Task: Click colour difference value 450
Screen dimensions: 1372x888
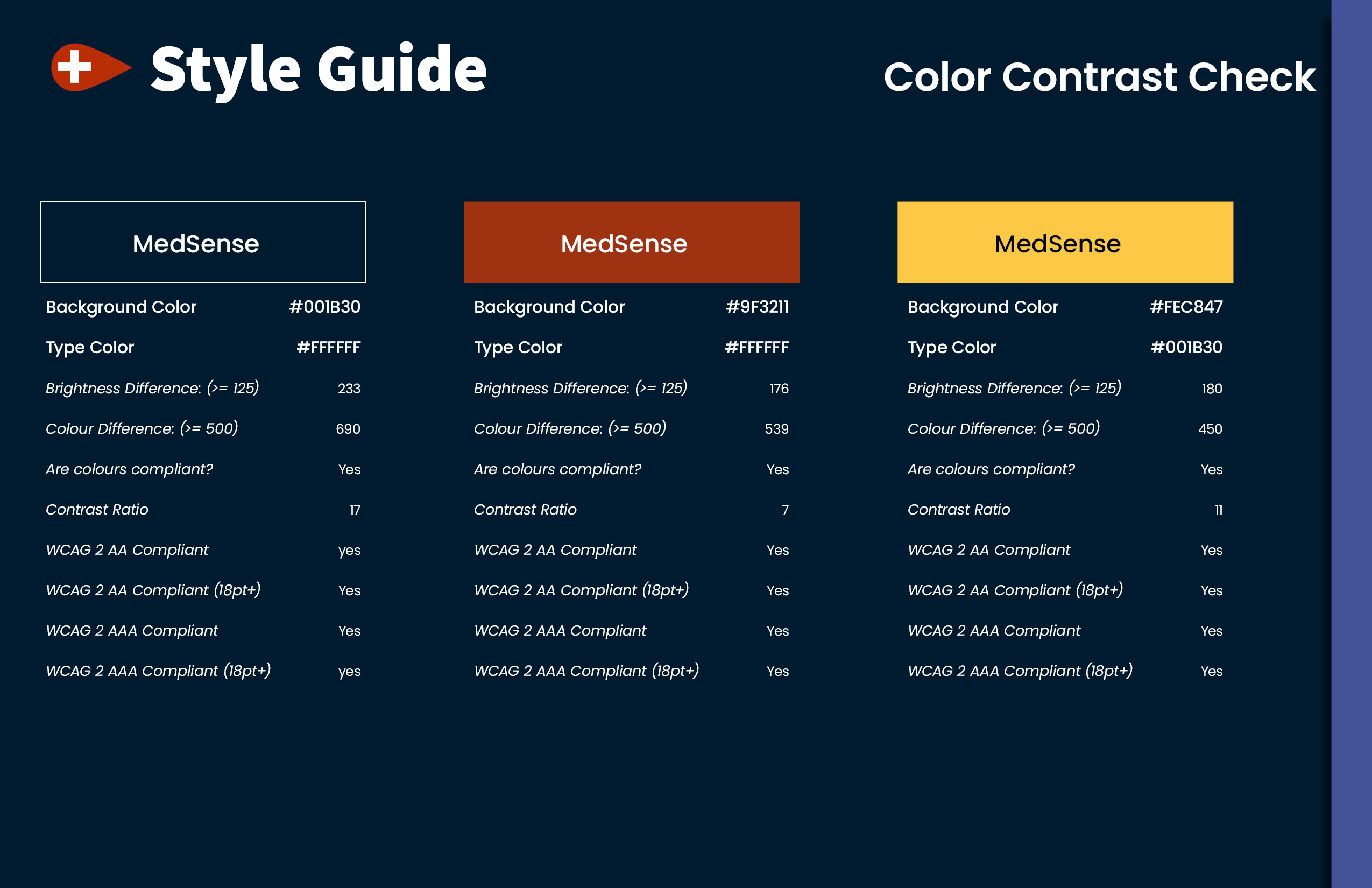Action: [x=1210, y=429]
